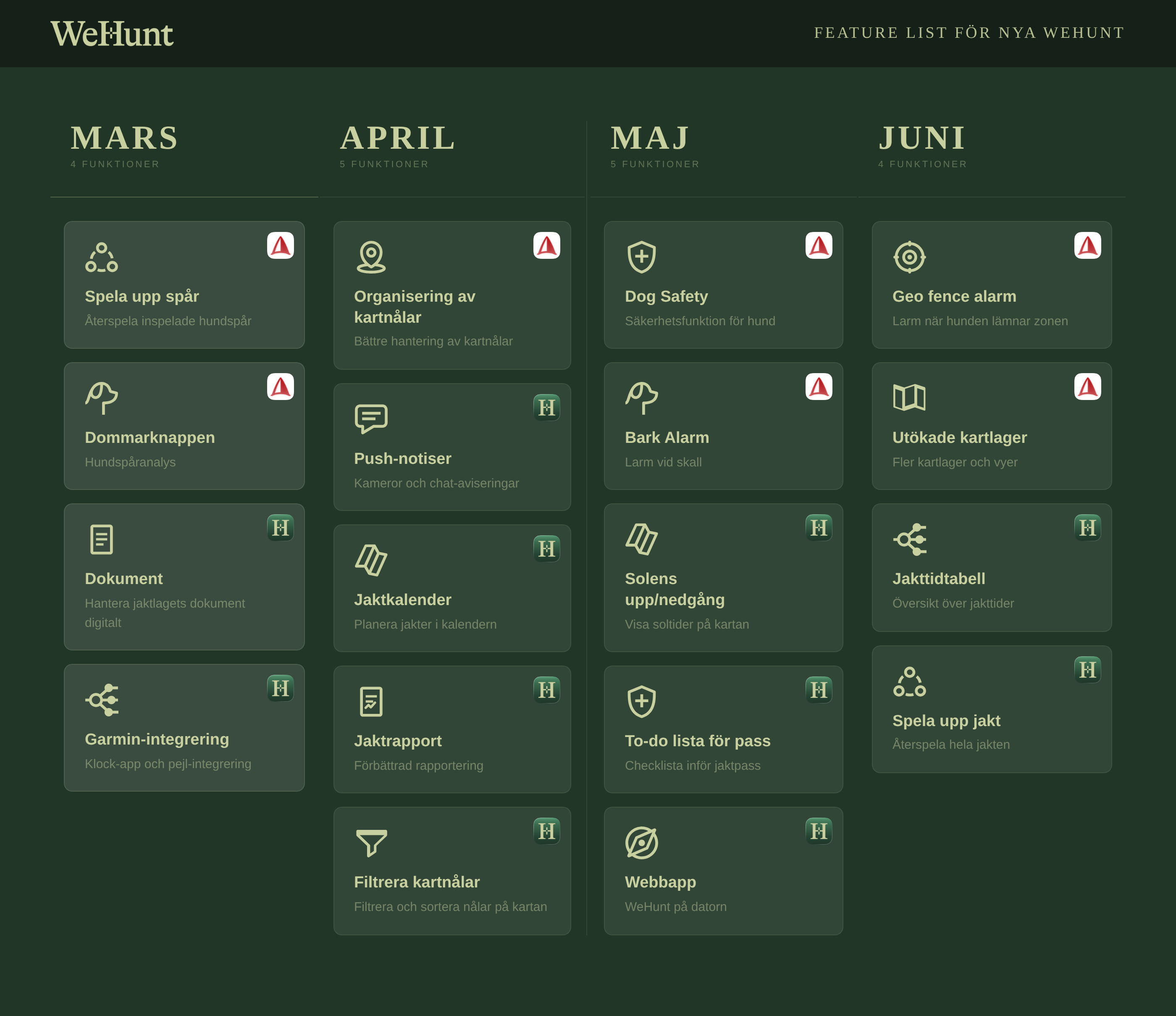Click the chat bubble icon on Push-notiser
This screenshot has width=1176, height=1016.
click(371, 419)
